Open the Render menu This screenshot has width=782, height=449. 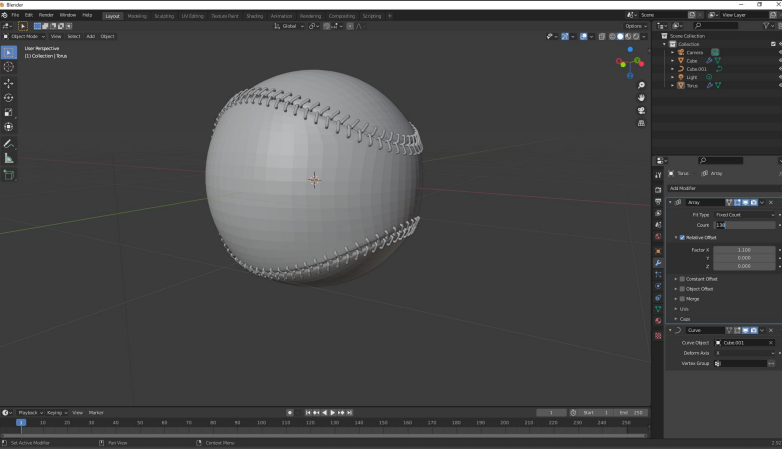[46, 15]
